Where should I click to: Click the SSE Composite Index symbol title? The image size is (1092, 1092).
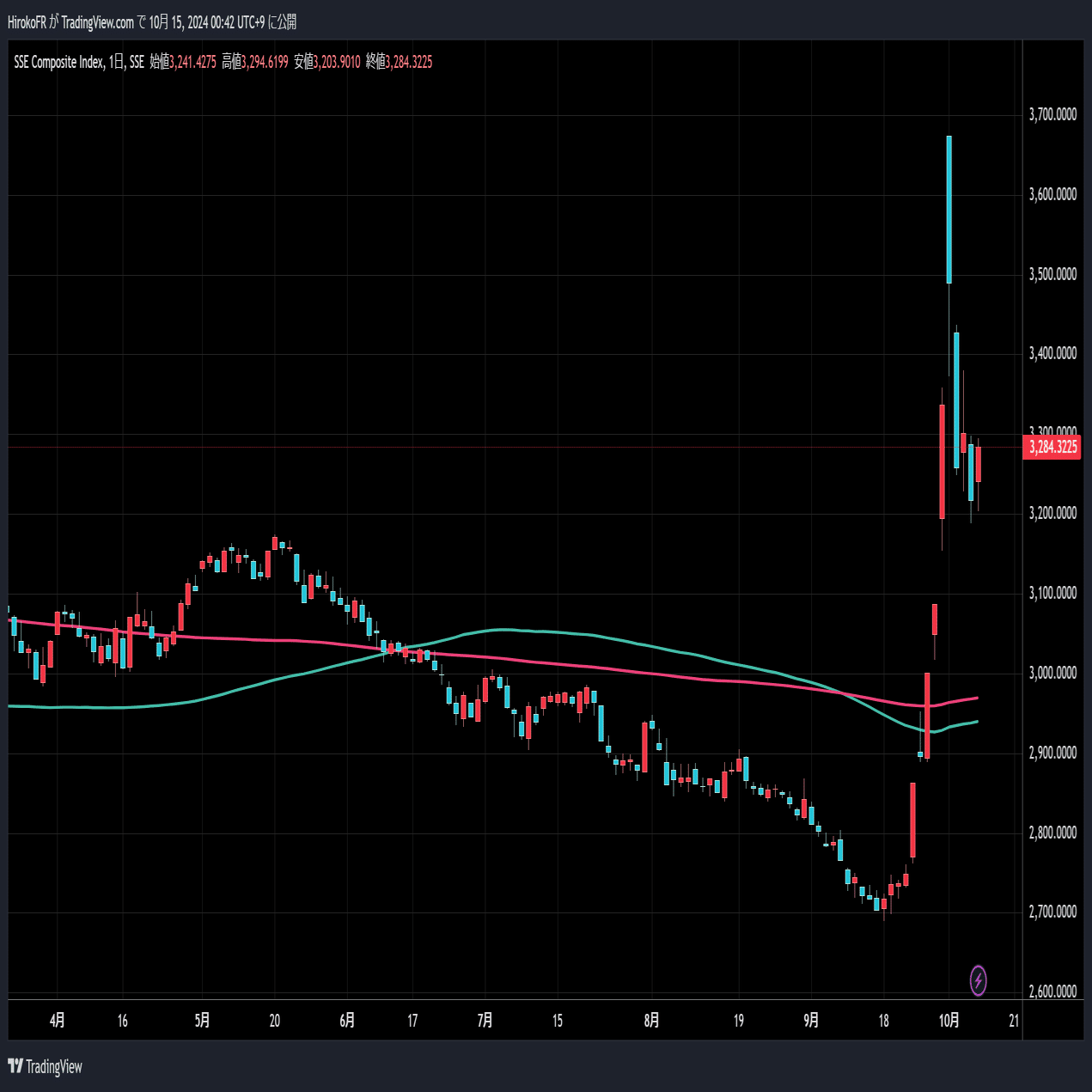pos(58,62)
